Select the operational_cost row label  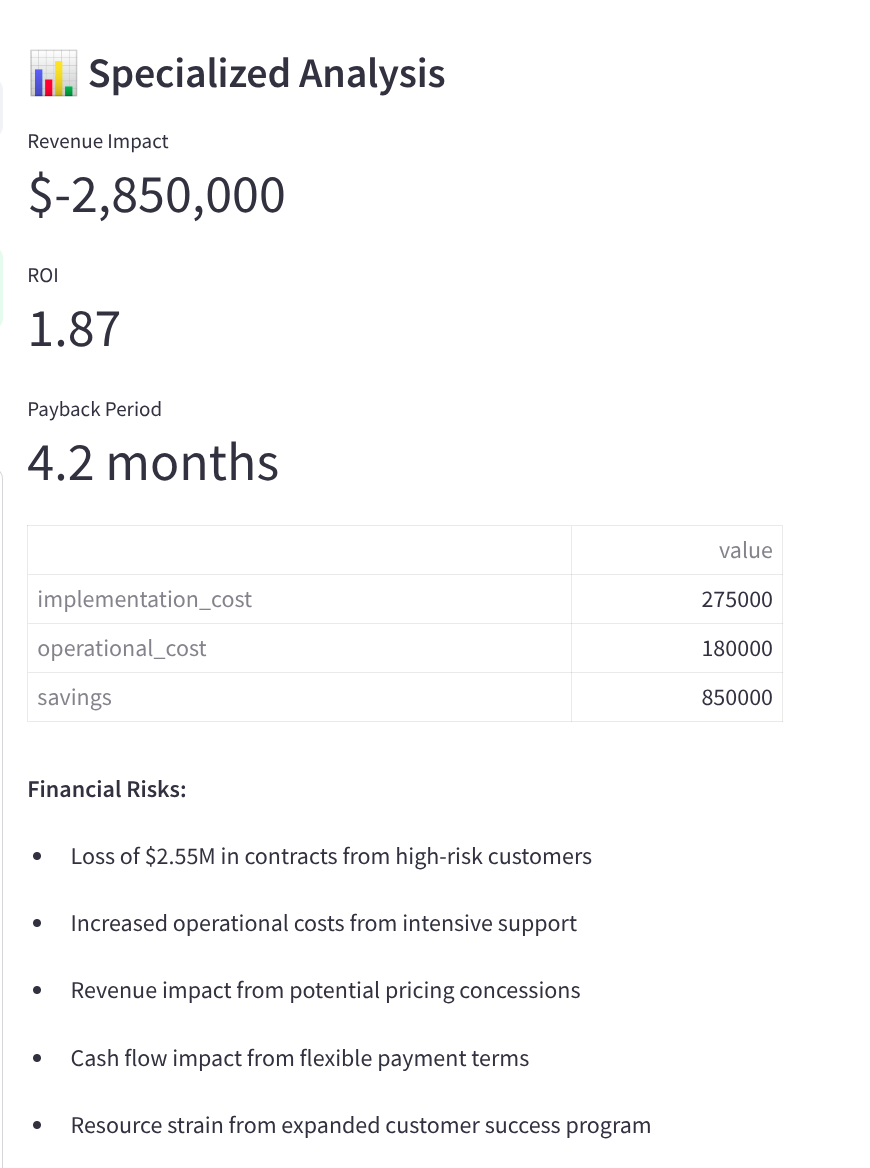click(x=122, y=648)
